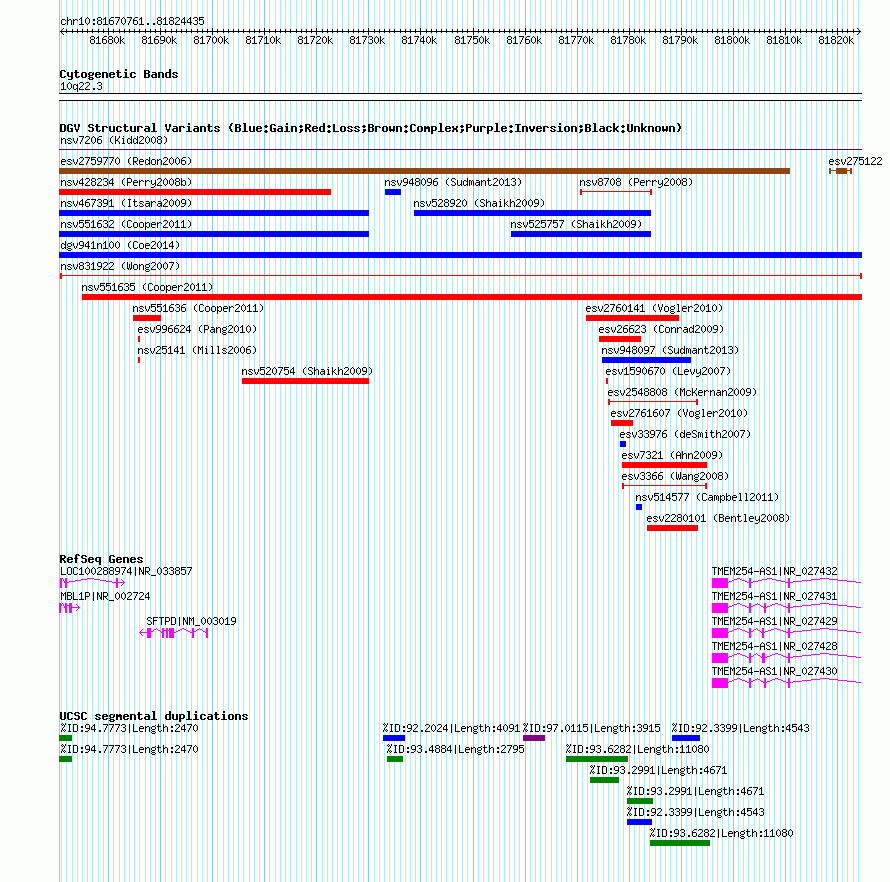Click the TMEM254-AS1|NR_027431 transcript label
The image size is (890, 882).
774,596
